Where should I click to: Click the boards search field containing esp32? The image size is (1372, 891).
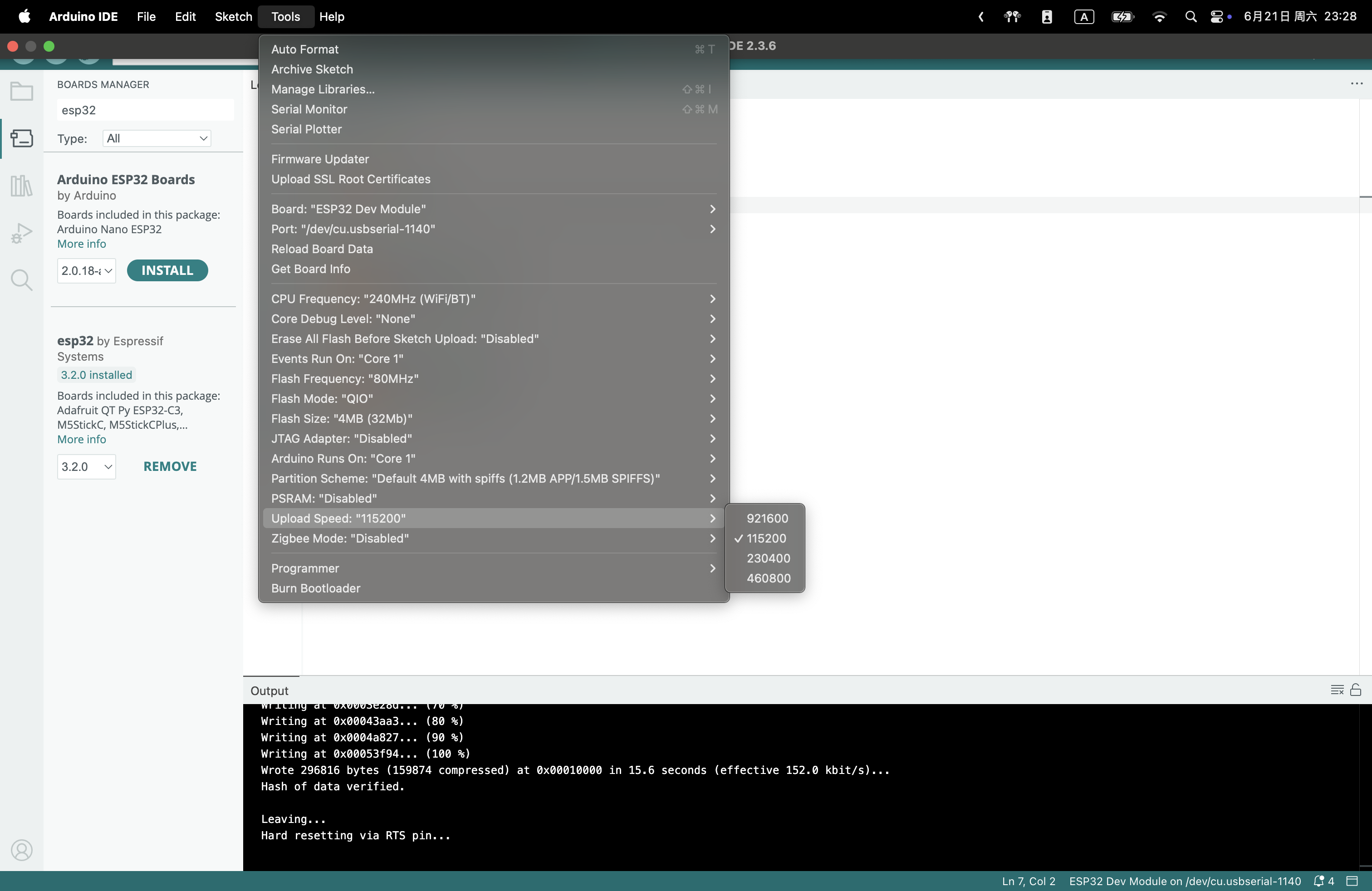(x=145, y=110)
